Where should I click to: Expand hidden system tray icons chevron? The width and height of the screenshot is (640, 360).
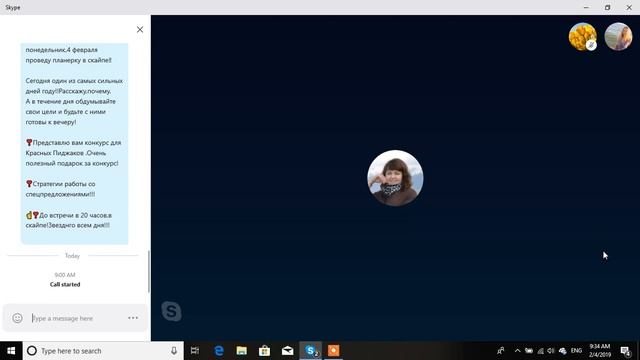click(x=518, y=351)
